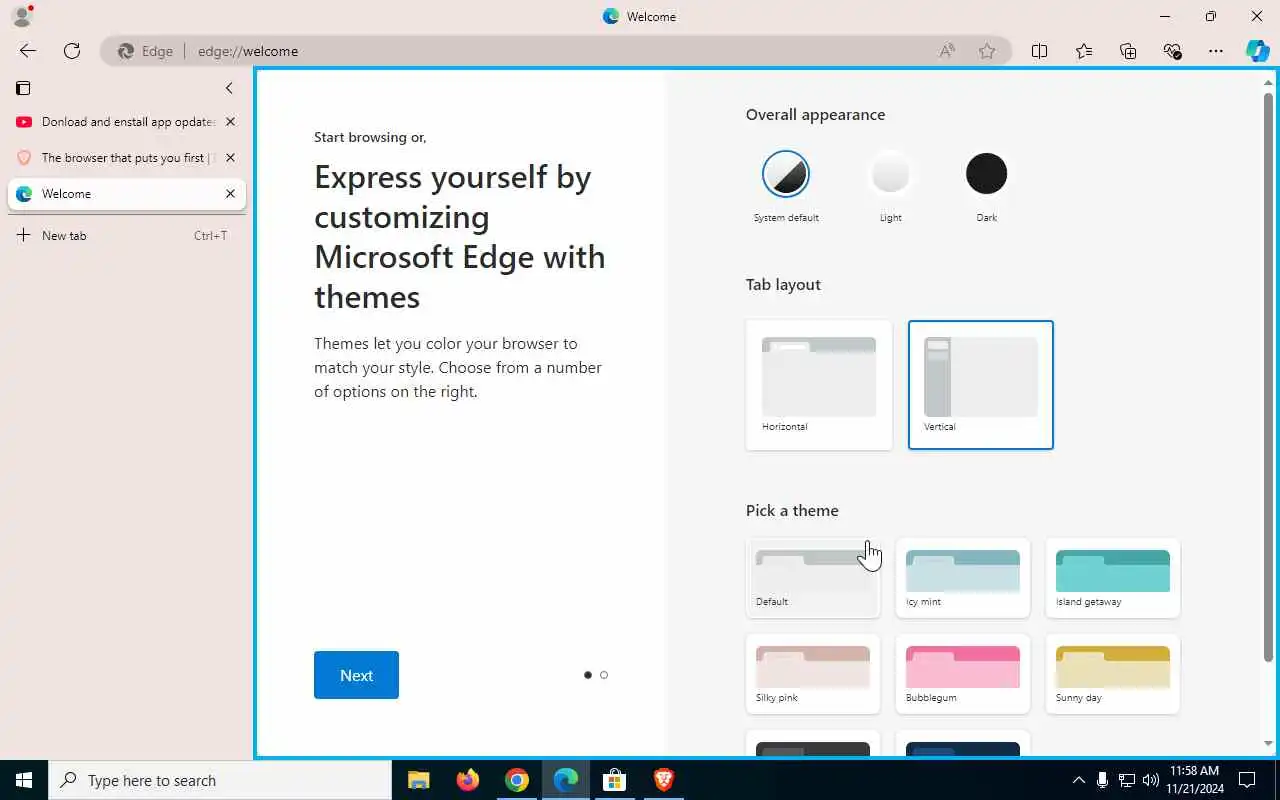Switch to the Donload and enstall app updates tab

tap(126, 122)
